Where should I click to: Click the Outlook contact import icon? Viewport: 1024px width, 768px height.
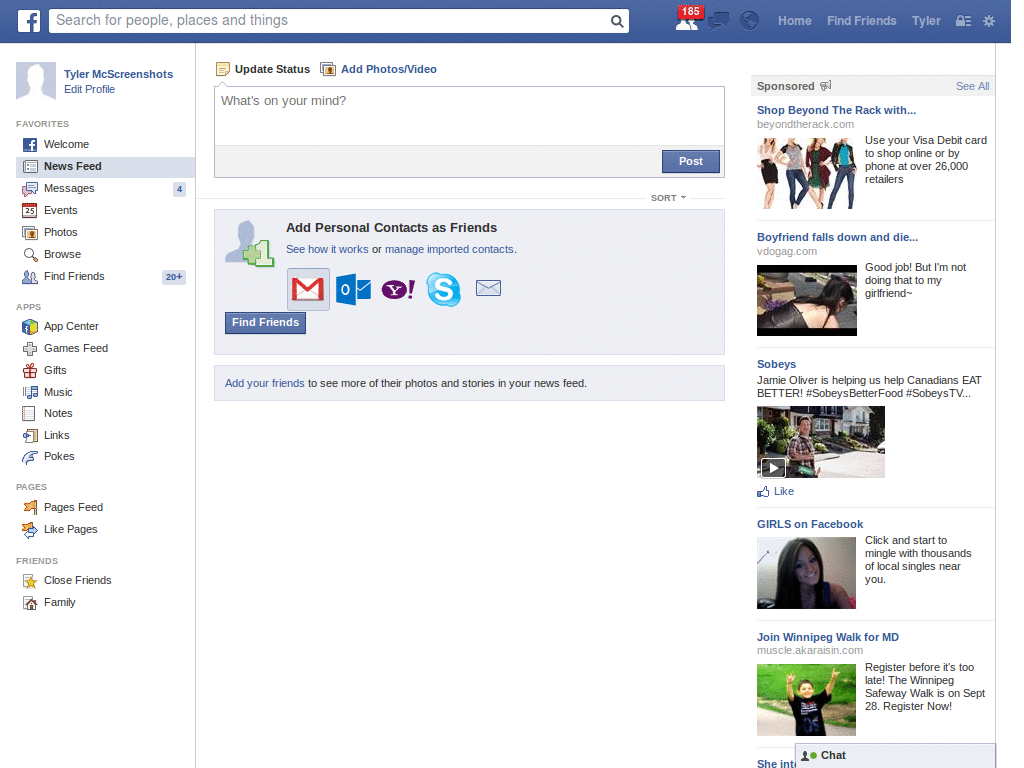353,289
